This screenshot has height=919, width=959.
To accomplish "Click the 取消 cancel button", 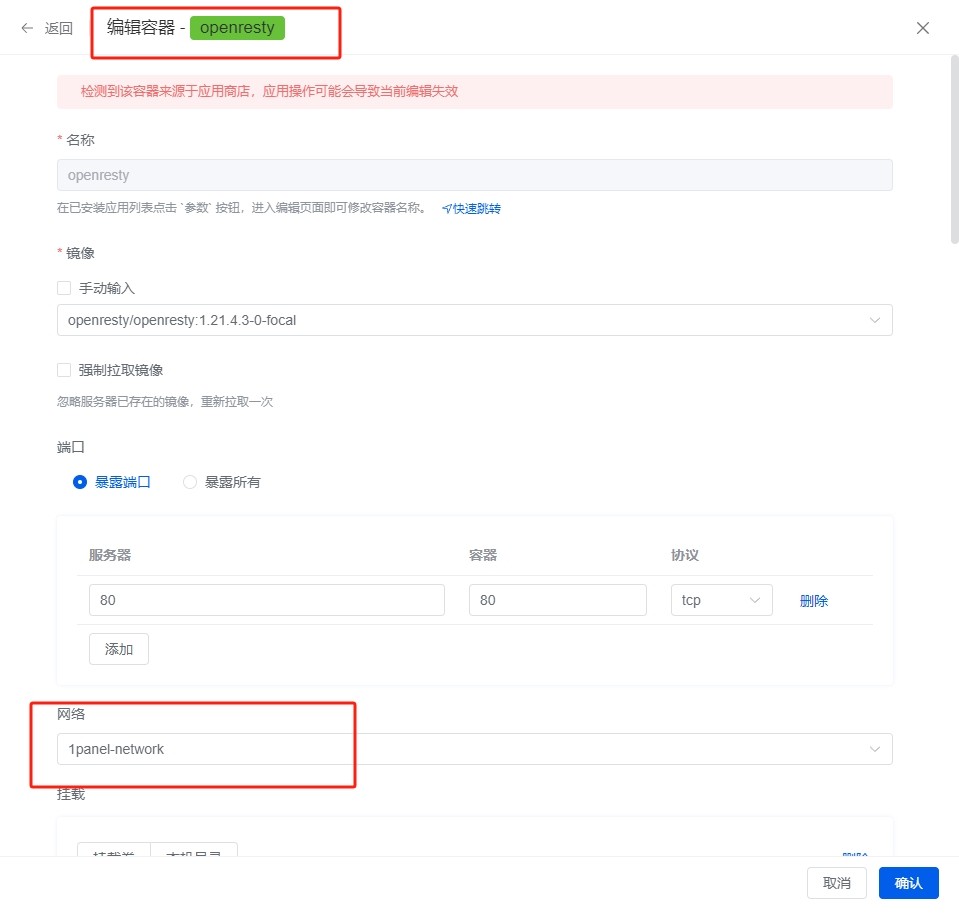I will point(836,883).
